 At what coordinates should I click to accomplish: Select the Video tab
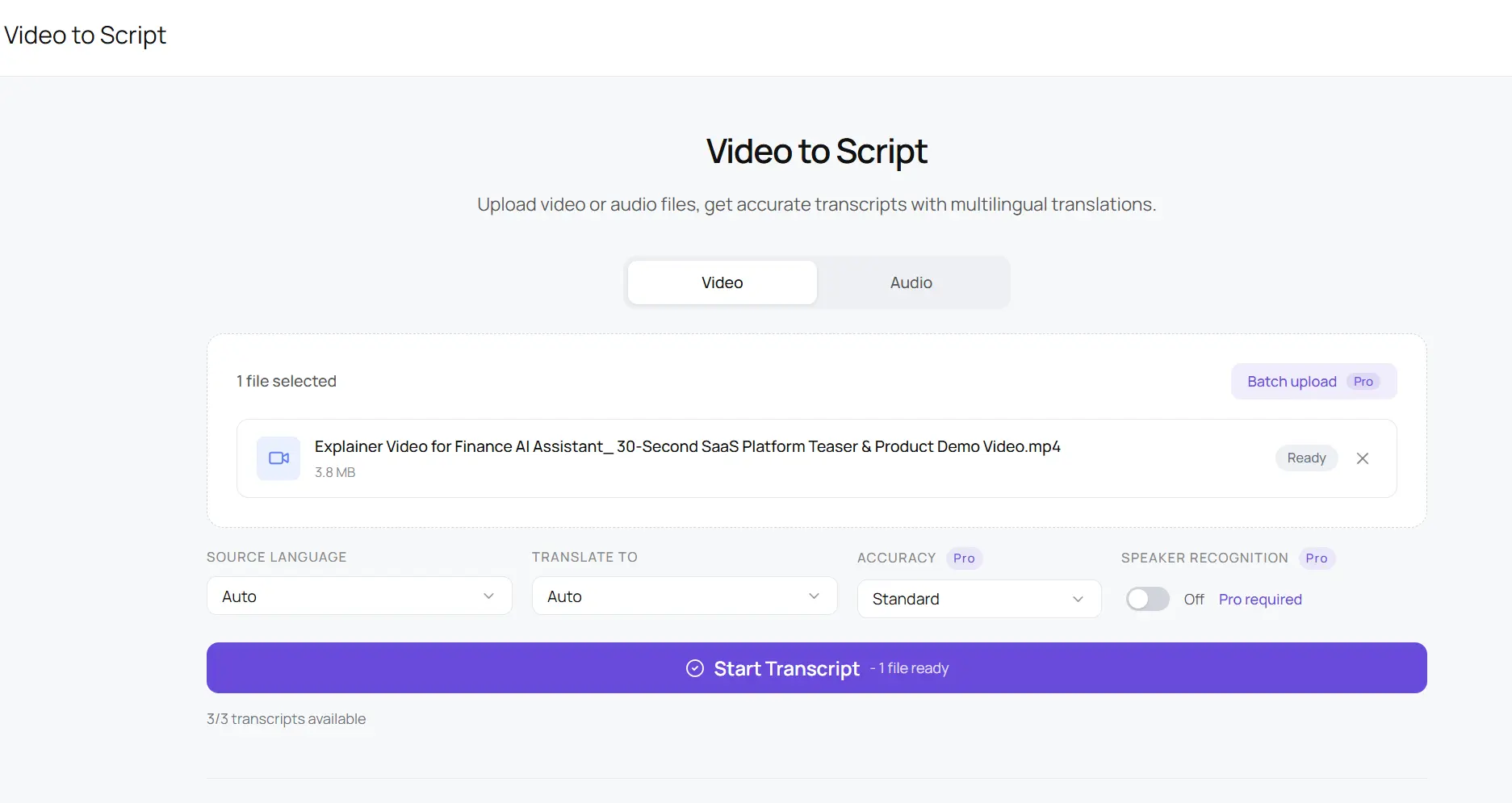[722, 282]
